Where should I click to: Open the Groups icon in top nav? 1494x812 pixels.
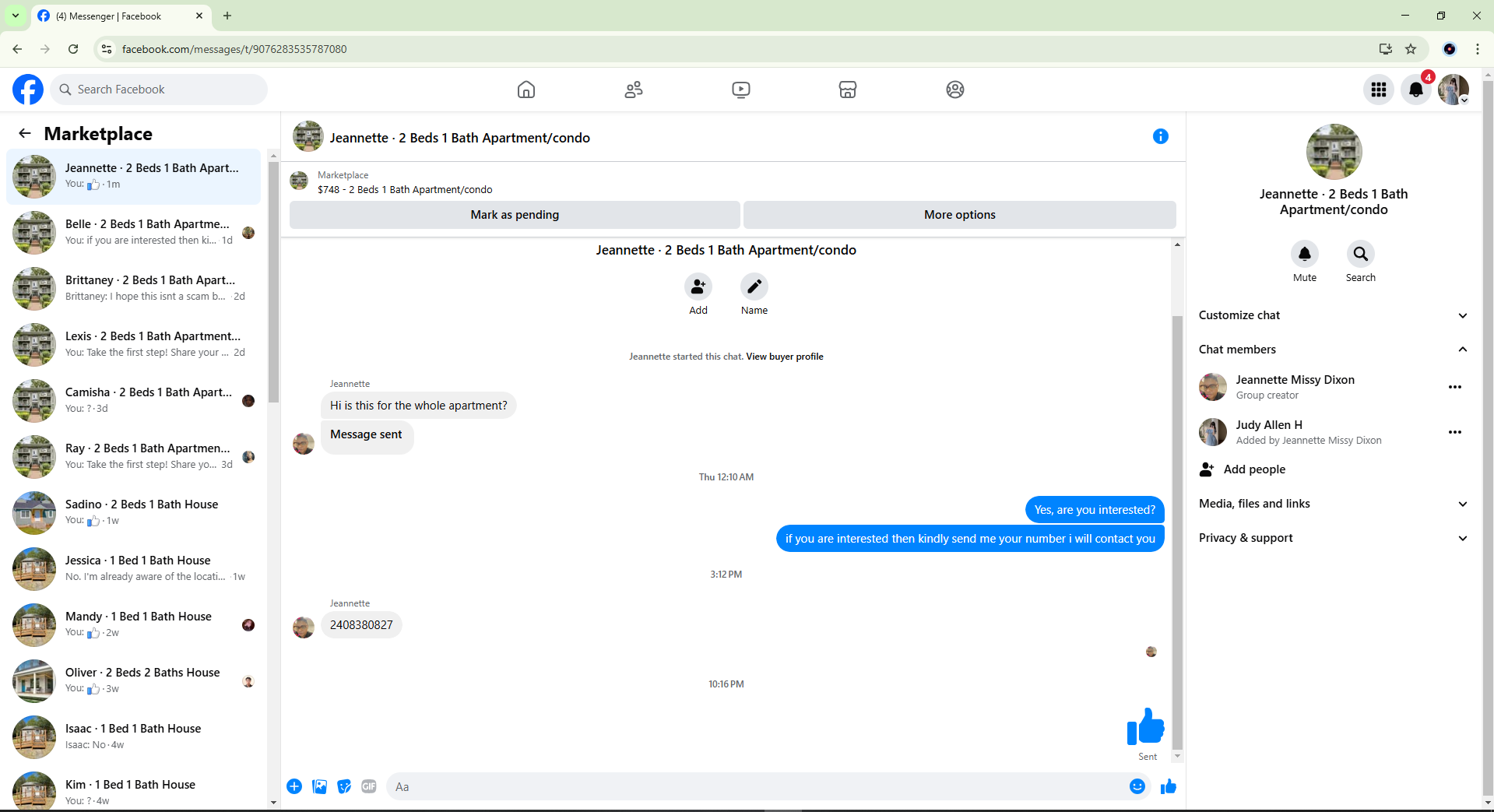click(x=955, y=90)
